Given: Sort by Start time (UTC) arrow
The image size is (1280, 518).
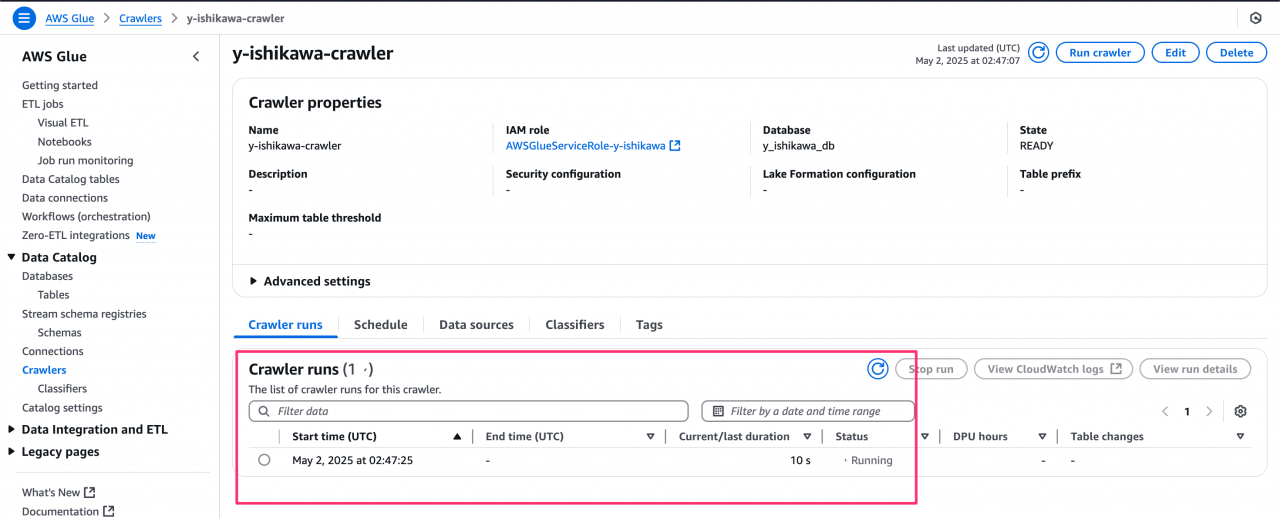Looking at the screenshot, I should [457, 437].
